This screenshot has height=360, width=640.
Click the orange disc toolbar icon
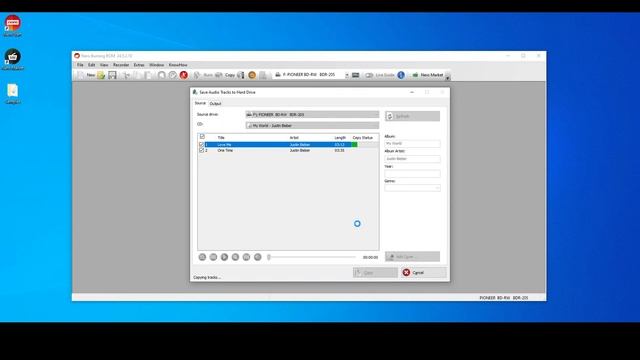click(252, 75)
